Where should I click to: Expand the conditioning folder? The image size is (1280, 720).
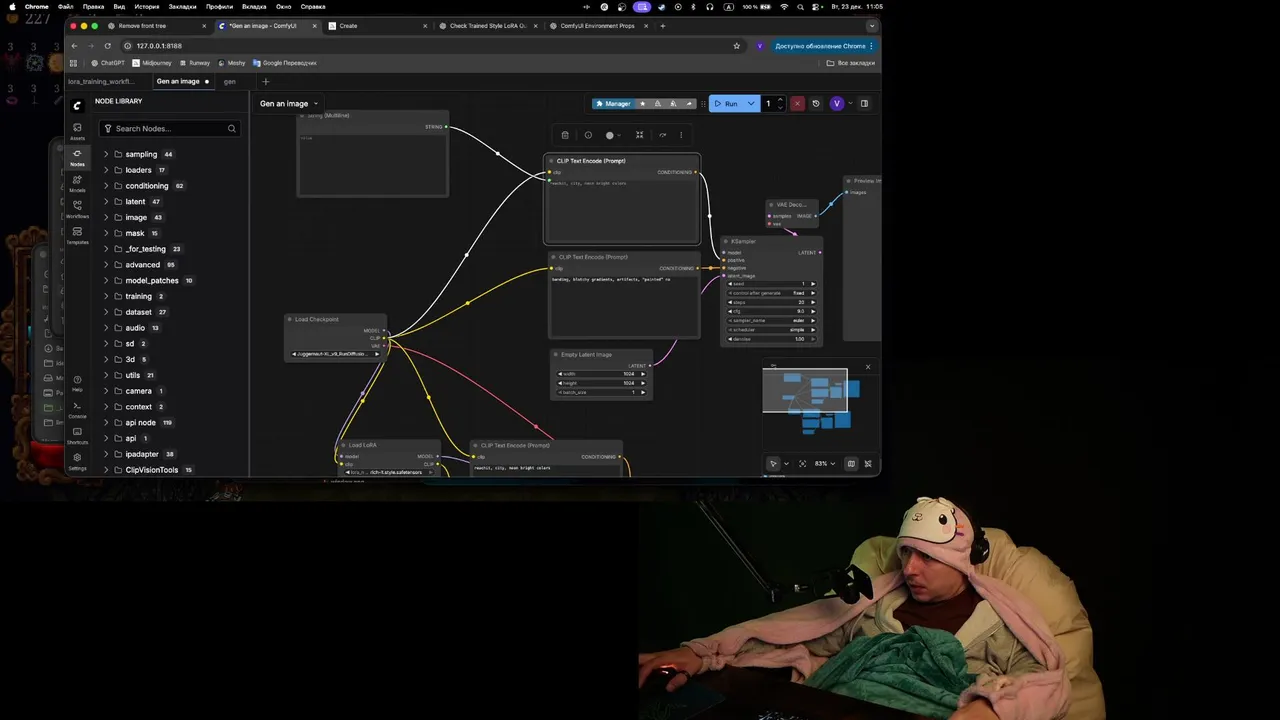(x=106, y=186)
